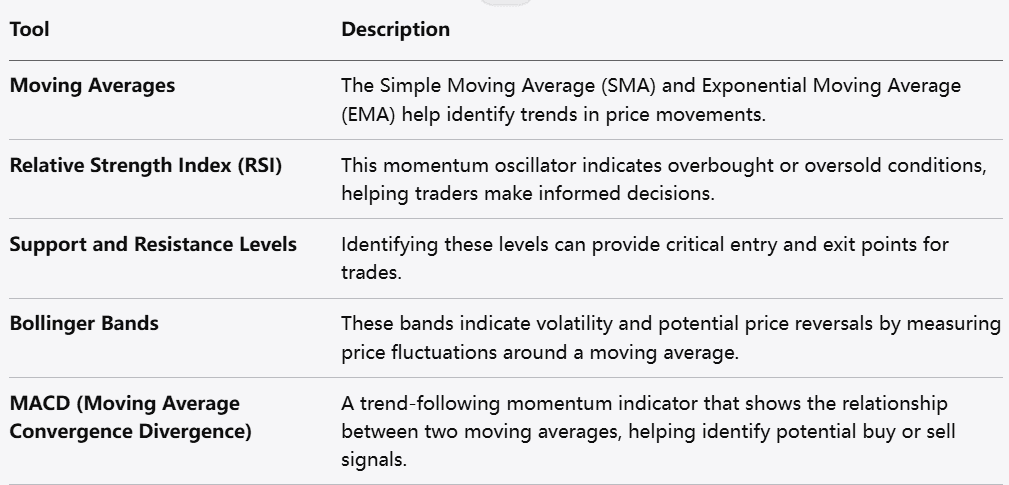
Task: Select the Bollinger Bands tool name
Action: [84, 324]
